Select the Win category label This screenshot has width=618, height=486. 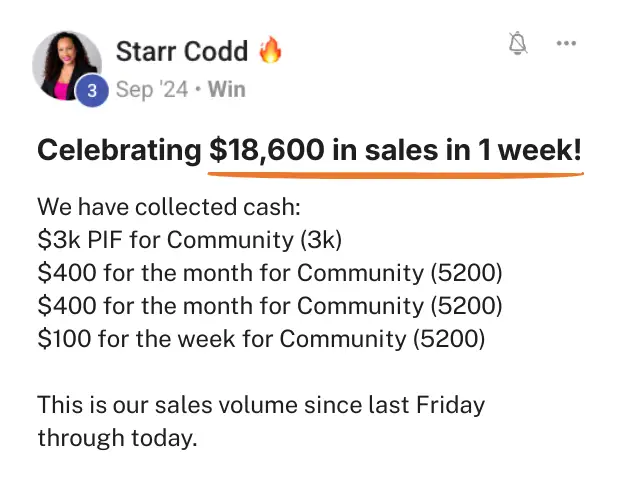226,90
